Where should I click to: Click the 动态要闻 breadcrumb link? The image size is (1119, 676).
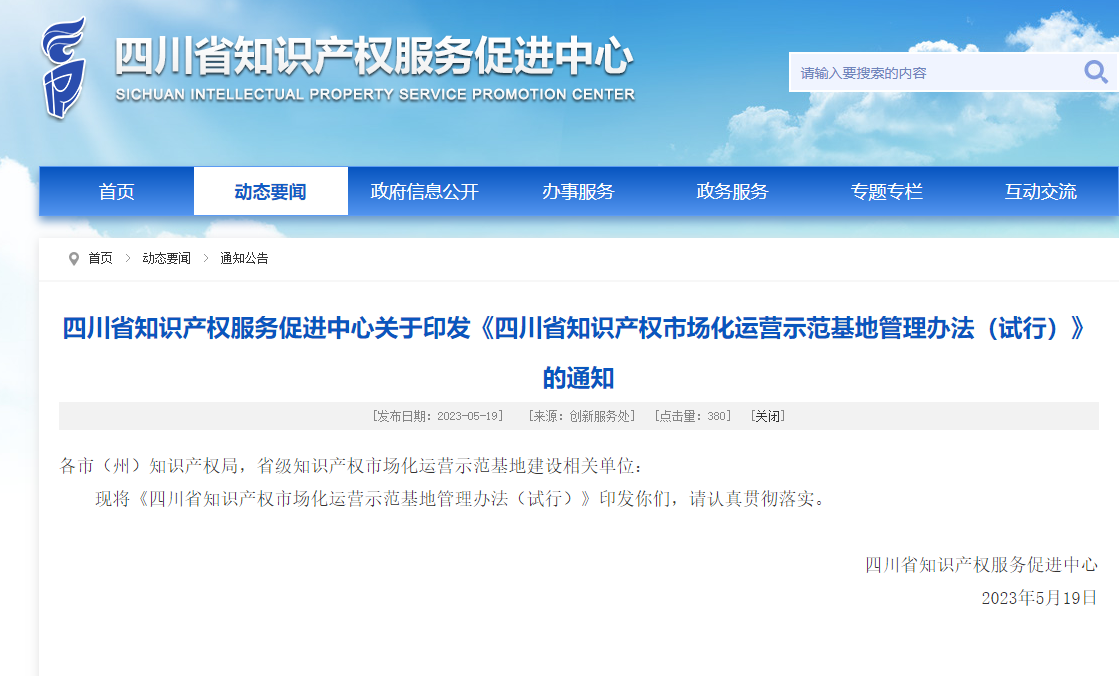click(166, 259)
